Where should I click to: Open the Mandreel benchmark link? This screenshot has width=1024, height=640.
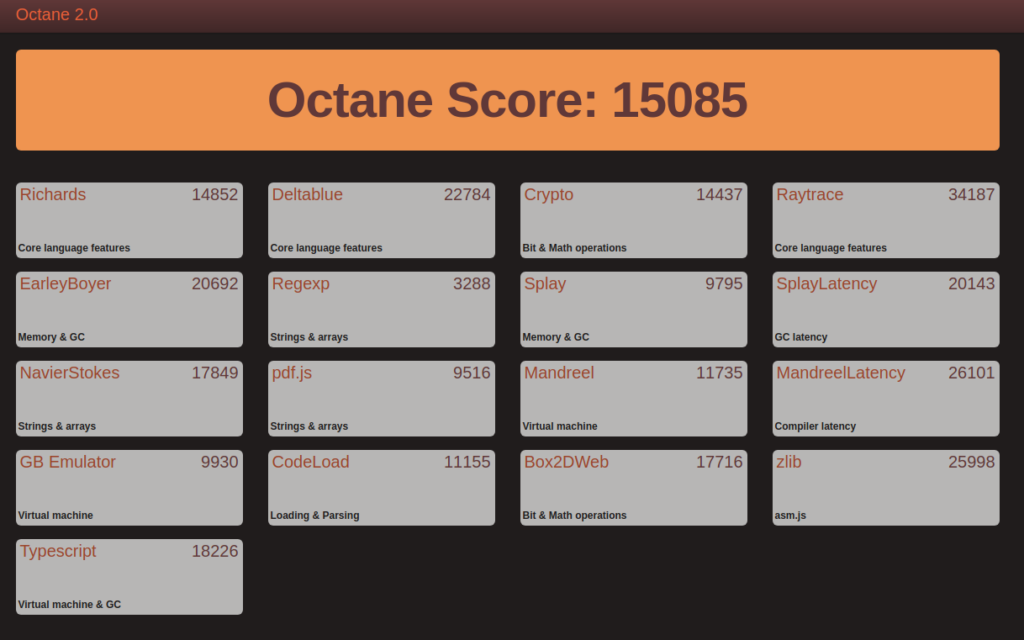559,373
